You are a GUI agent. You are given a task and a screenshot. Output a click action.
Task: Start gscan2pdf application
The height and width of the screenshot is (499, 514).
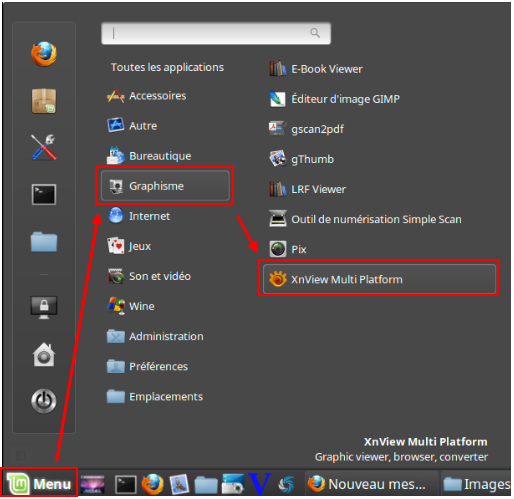(x=306, y=129)
